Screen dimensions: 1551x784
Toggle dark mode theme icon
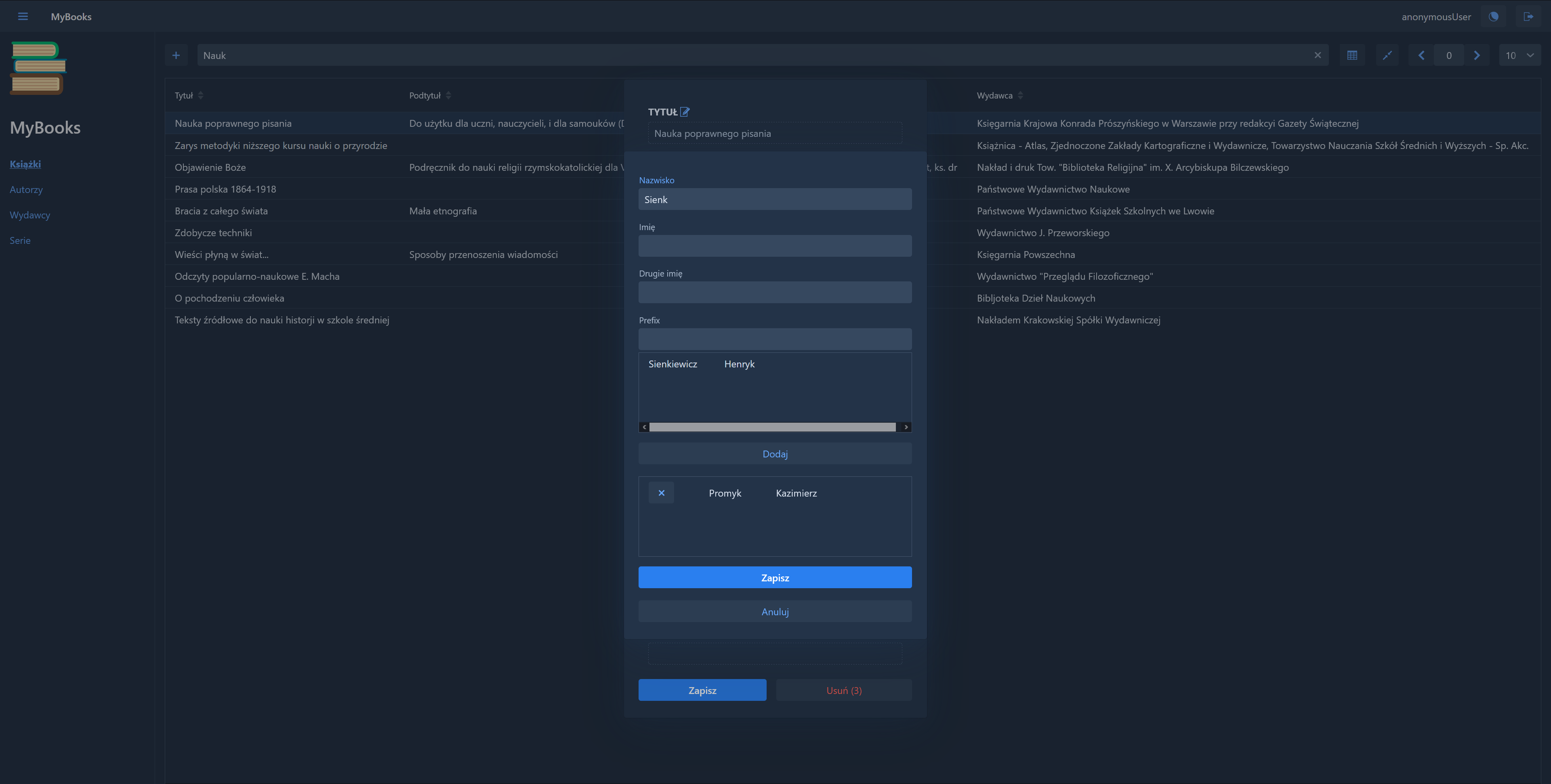pos(1493,16)
